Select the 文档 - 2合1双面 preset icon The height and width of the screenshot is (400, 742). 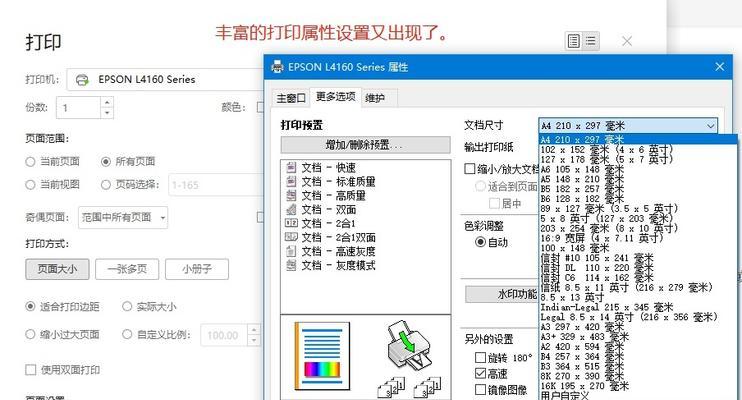click(292, 237)
